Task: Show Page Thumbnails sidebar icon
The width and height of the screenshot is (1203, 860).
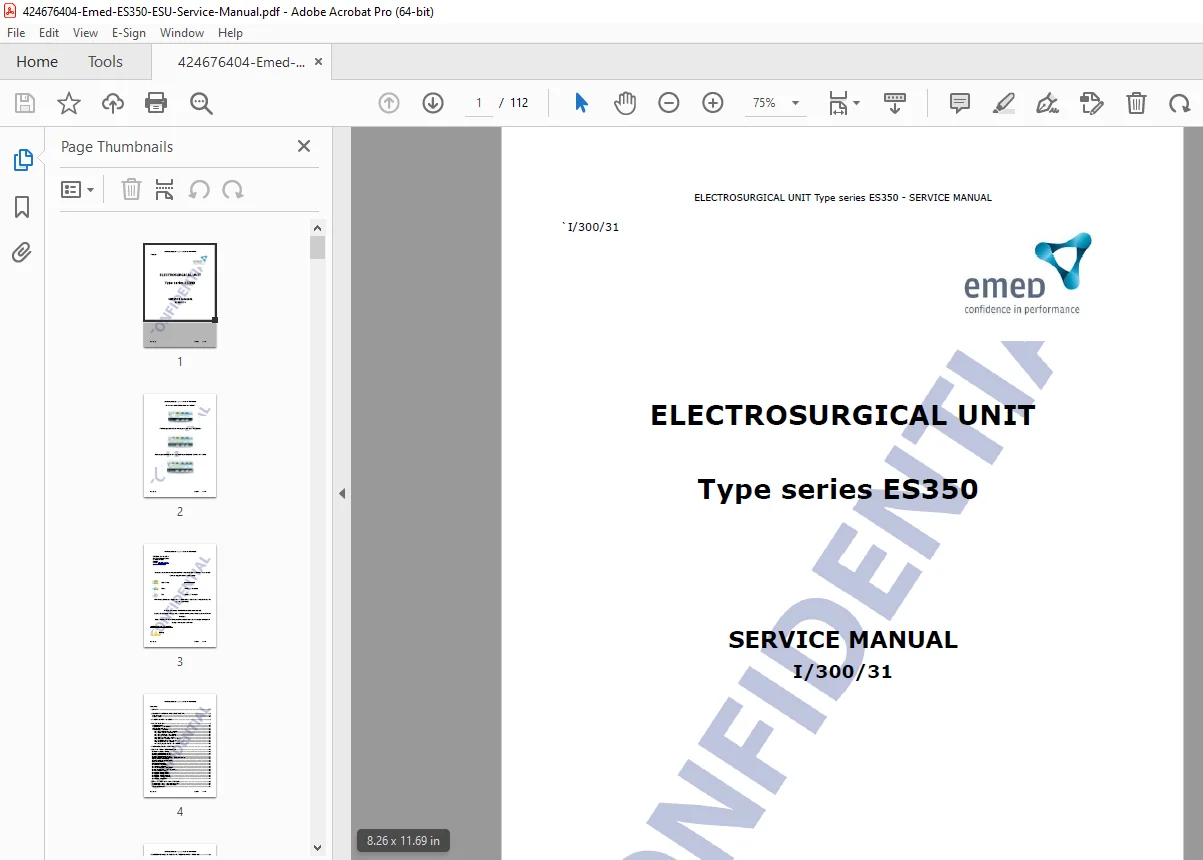Action: pos(22,160)
